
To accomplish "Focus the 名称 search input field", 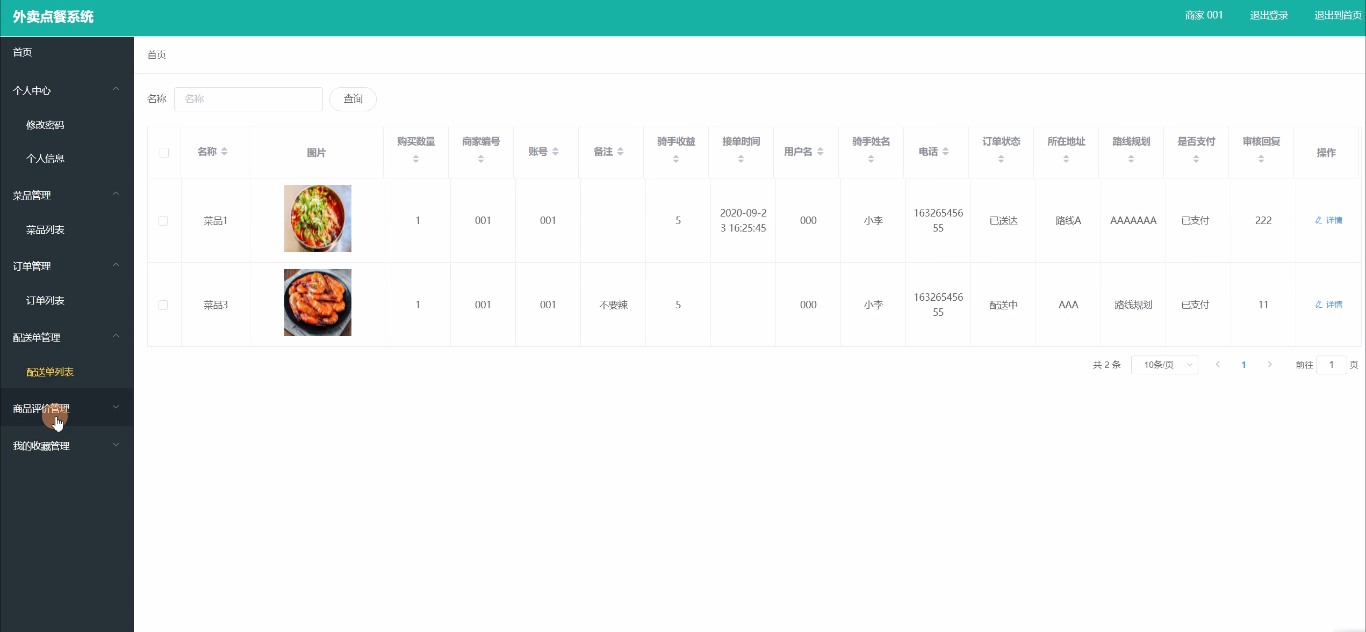I will pyautogui.click(x=248, y=99).
